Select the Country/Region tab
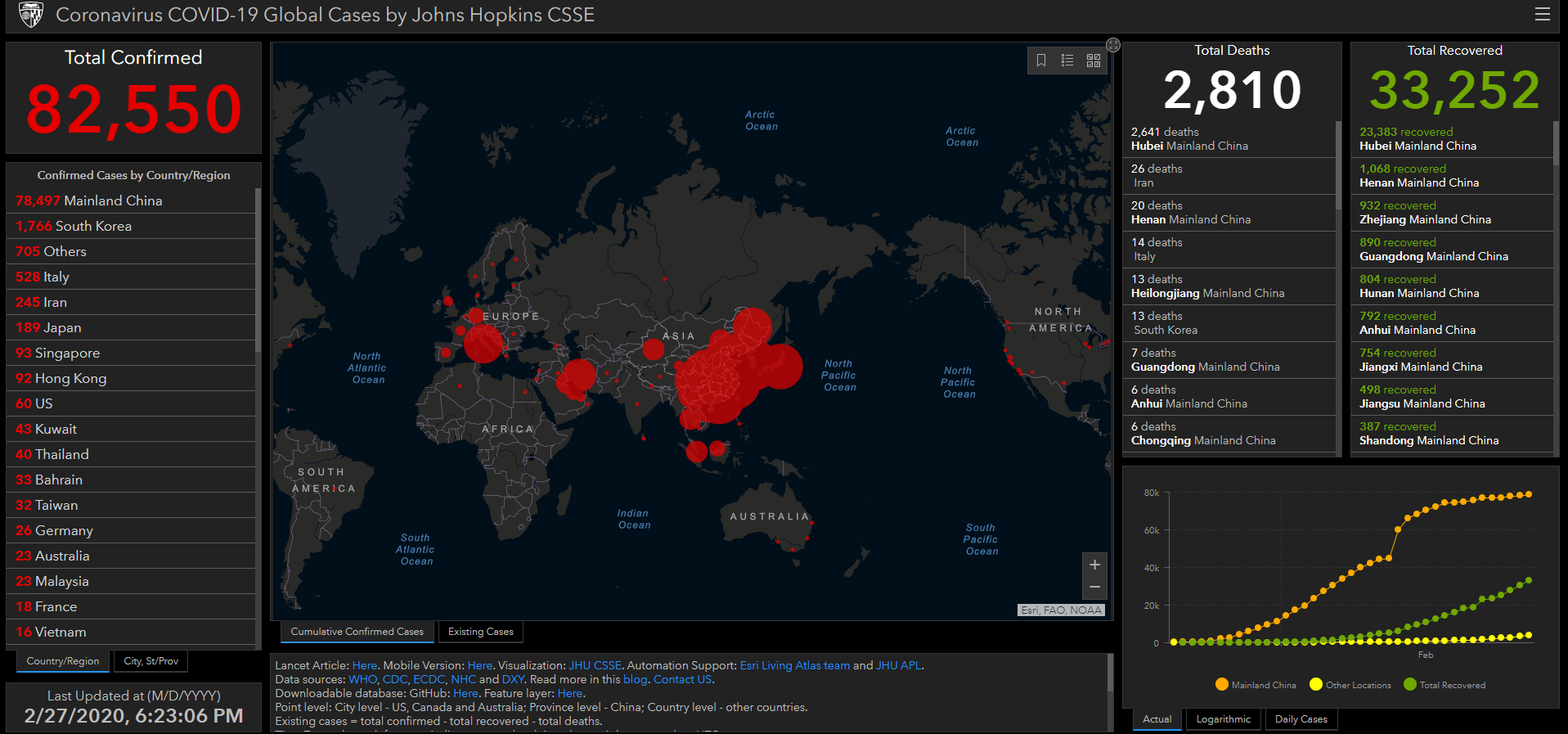Image resolution: width=1568 pixels, height=734 pixels. tap(63, 661)
